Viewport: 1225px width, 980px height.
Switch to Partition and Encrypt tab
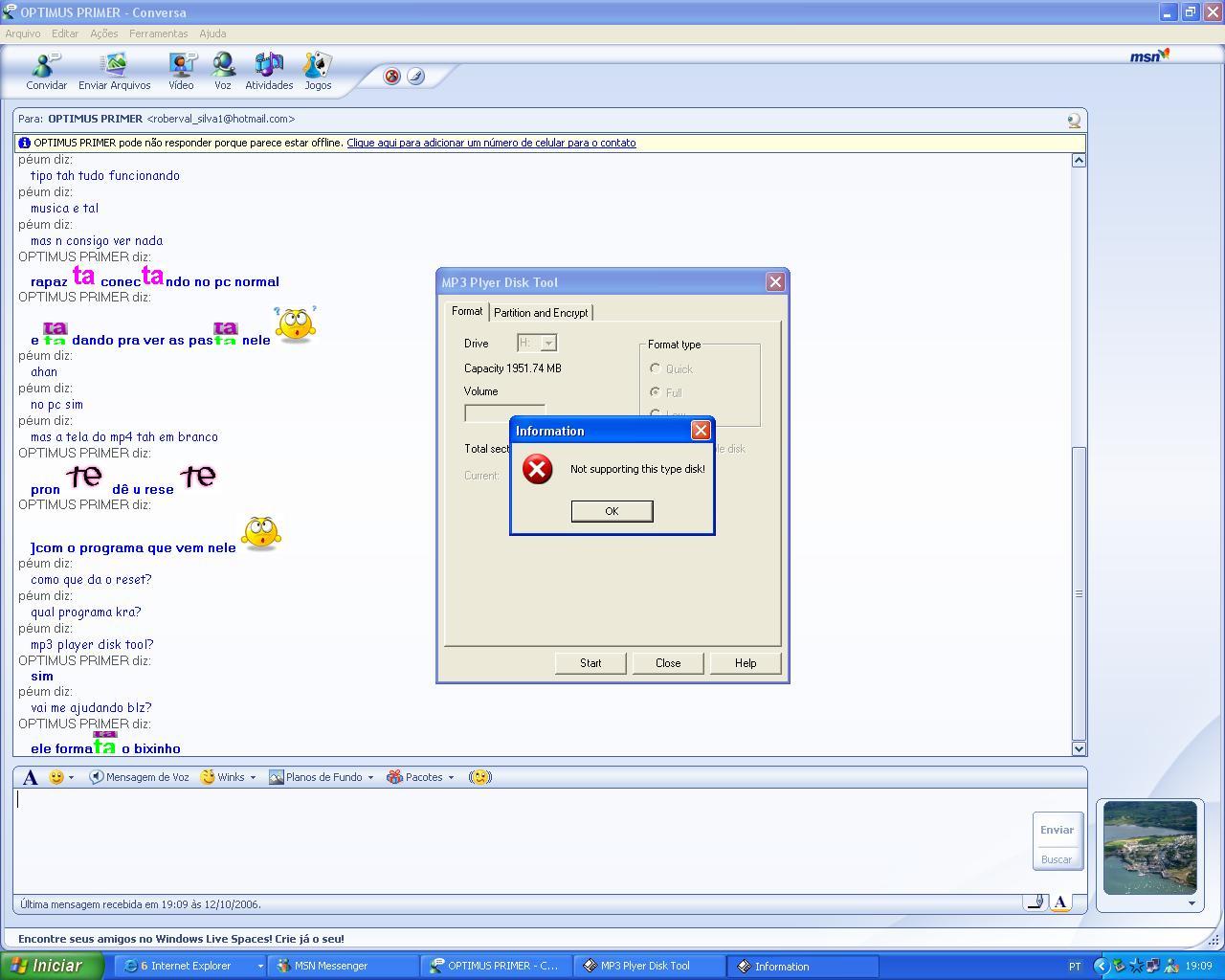pyautogui.click(x=541, y=313)
